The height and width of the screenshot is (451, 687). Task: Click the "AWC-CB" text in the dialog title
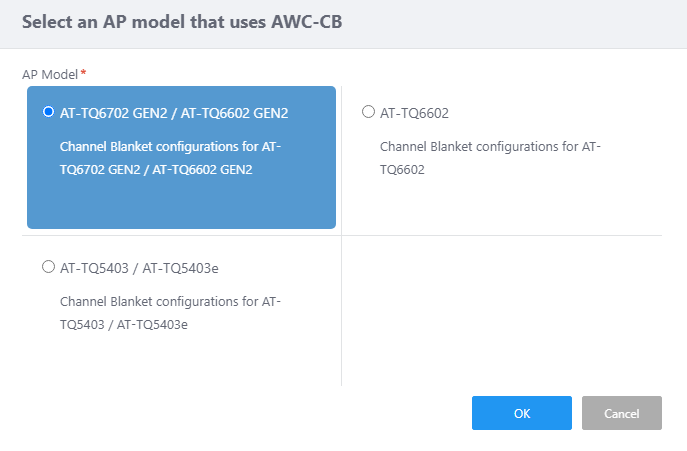(x=307, y=21)
